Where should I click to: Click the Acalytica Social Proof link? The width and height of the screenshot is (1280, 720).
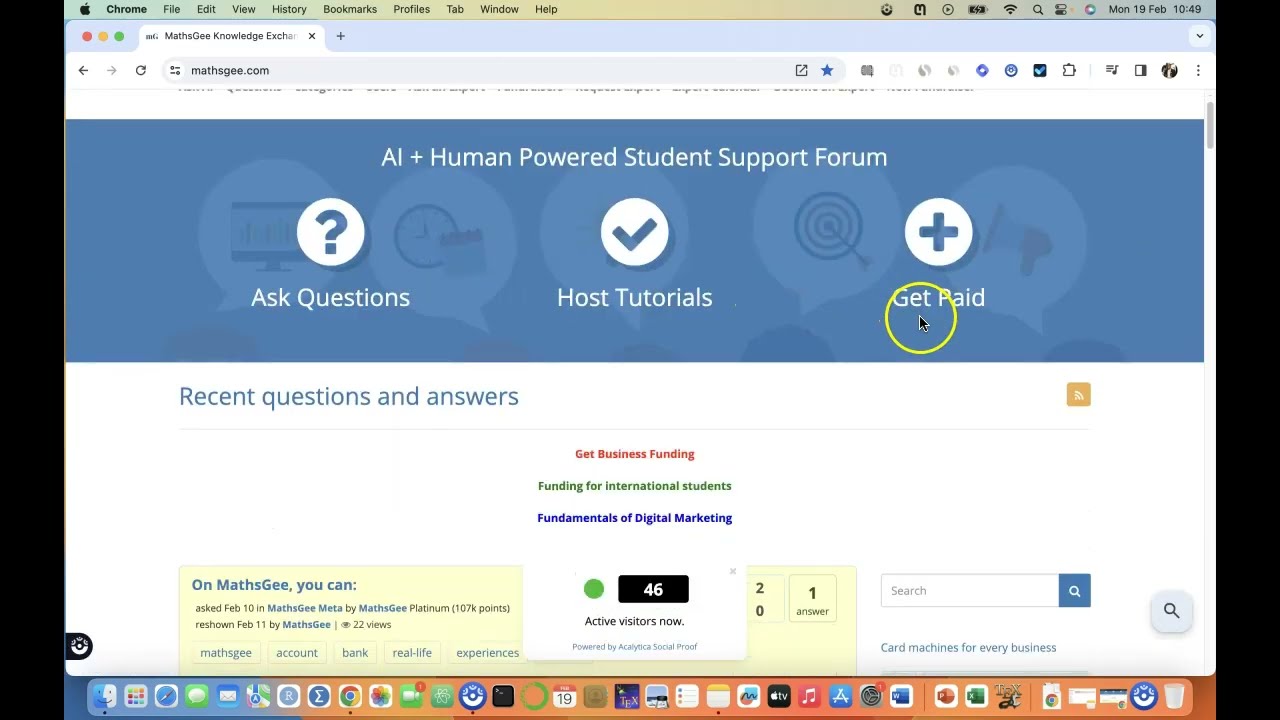pyautogui.click(x=657, y=647)
